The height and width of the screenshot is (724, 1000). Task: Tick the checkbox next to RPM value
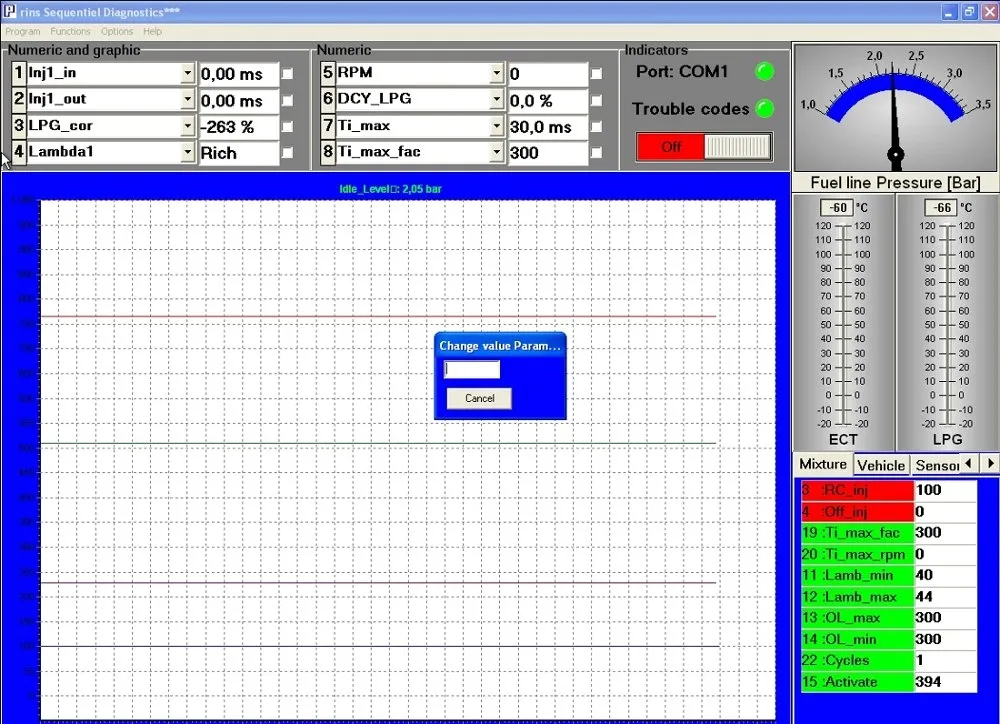[x=596, y=74]
